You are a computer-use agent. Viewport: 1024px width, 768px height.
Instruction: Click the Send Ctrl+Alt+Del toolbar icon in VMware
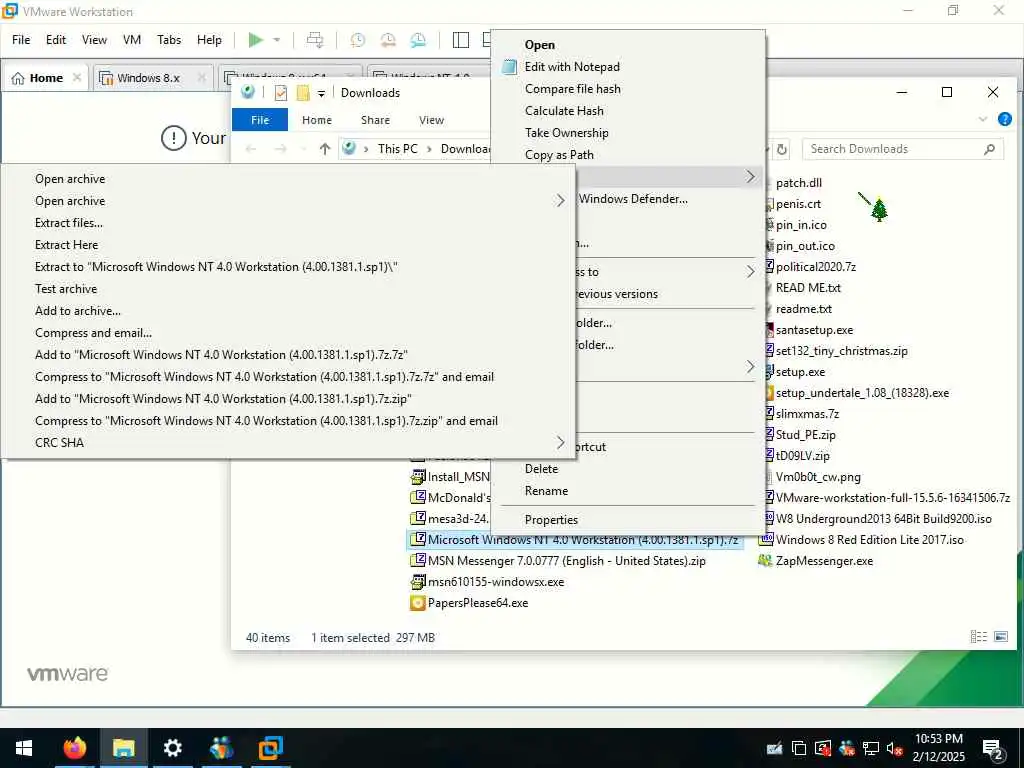[x=315, y=40]
